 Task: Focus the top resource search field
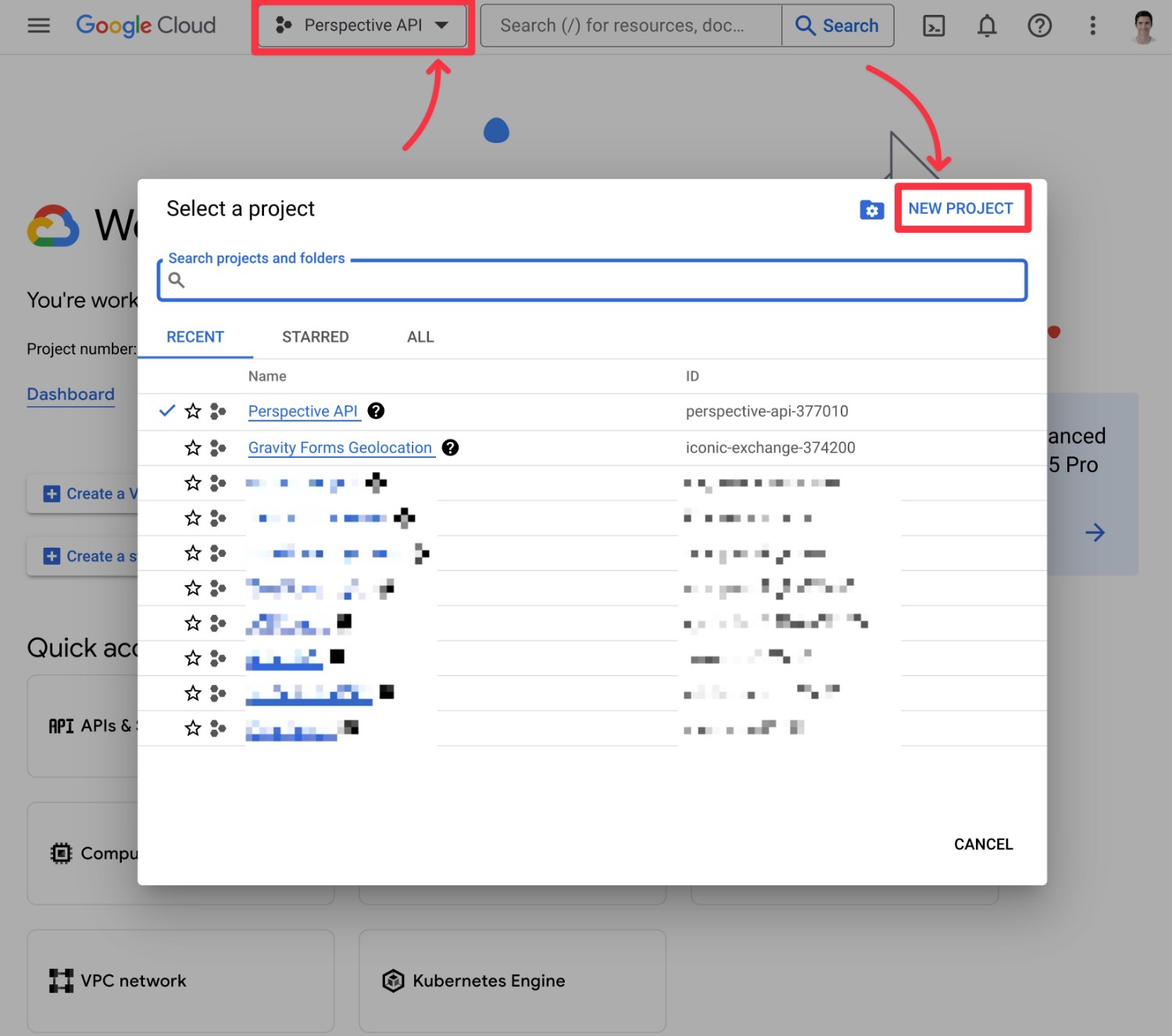click(631, 26)
